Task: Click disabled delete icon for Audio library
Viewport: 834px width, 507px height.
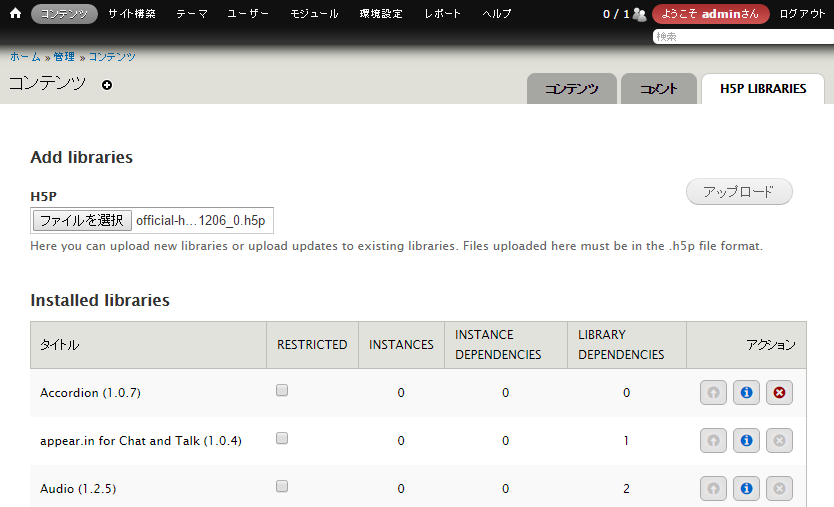Action: [779, 488]
